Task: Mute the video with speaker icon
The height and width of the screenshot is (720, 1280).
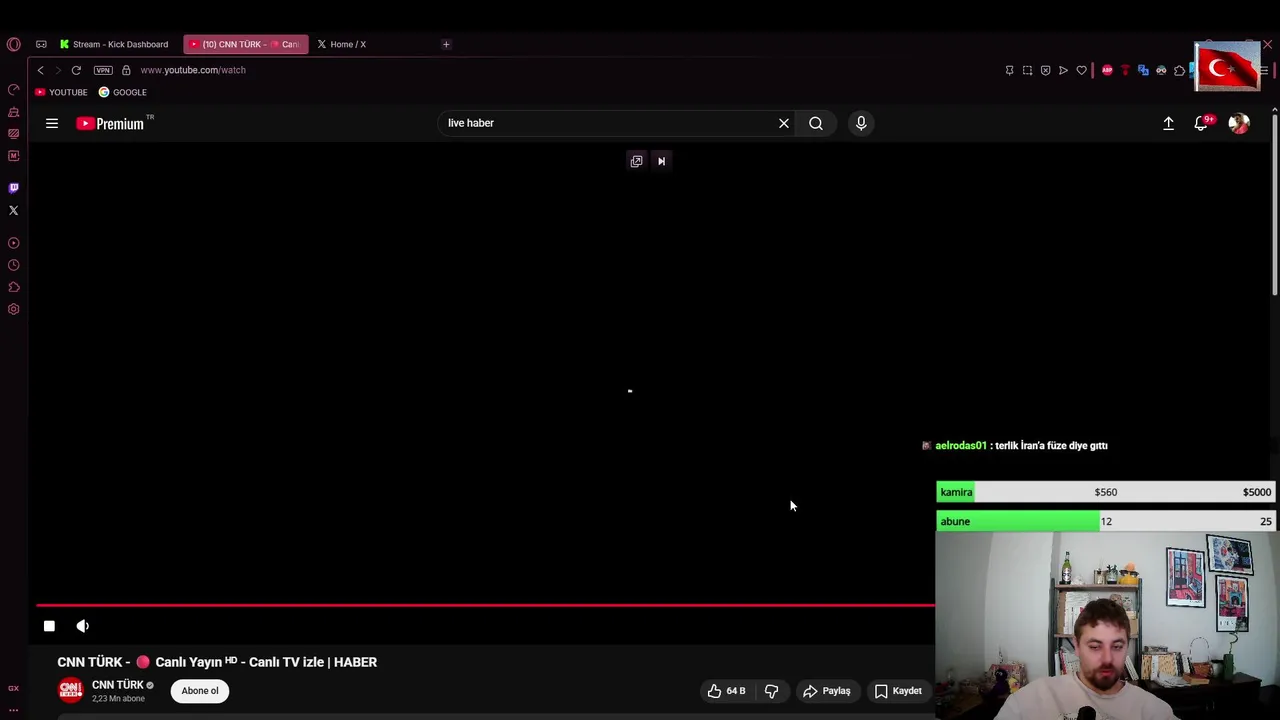Action: pos(83,626)
